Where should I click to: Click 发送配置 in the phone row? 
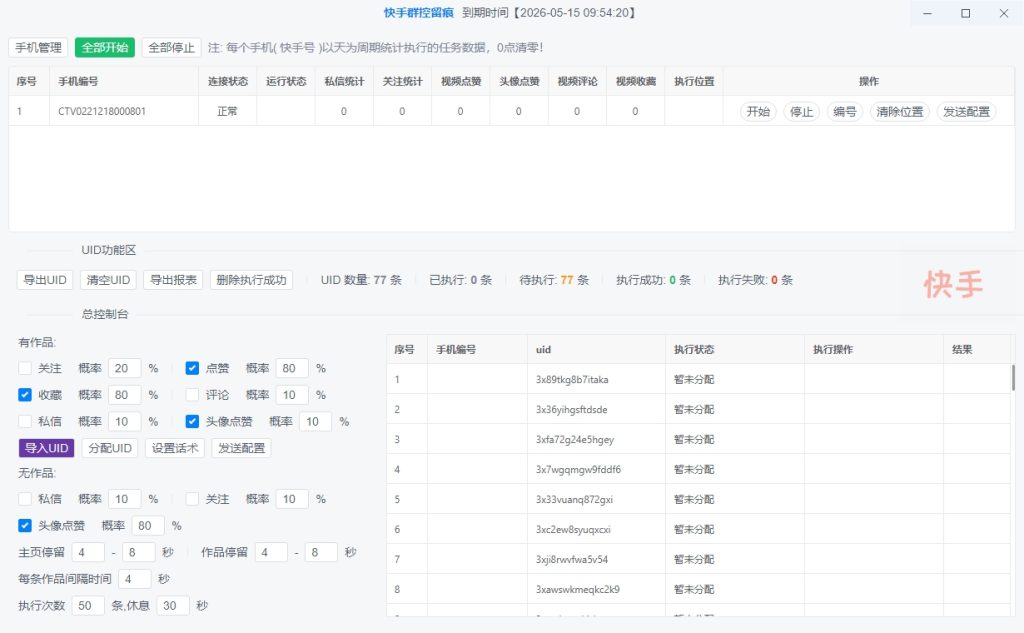coord(964,111)
